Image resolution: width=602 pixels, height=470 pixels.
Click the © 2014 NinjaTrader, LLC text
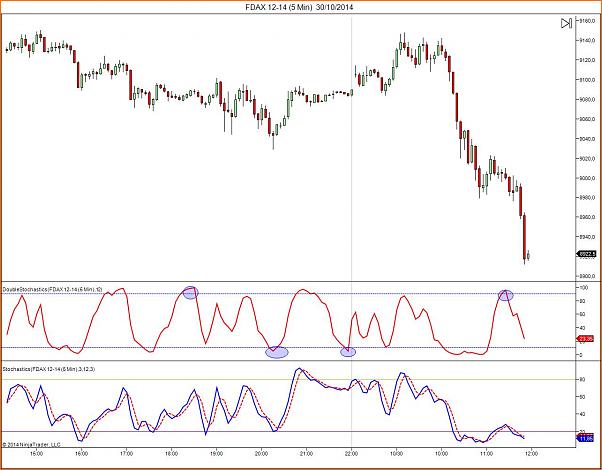pos(31,444)
